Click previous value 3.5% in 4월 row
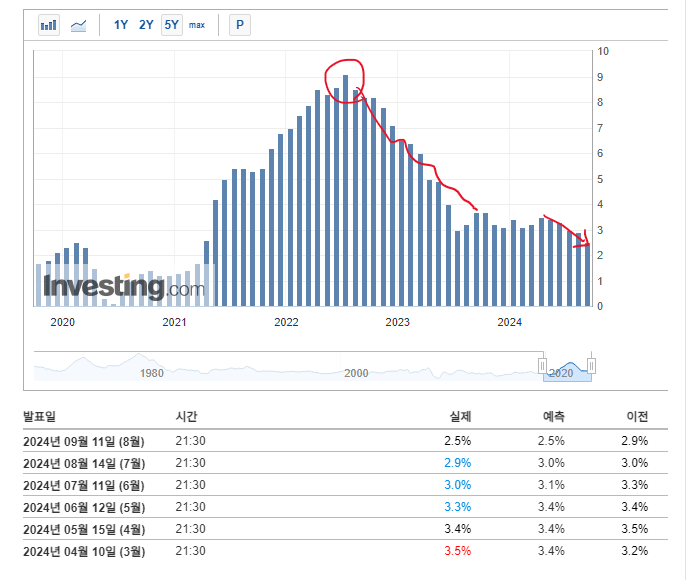The image size is (695, 580). click(635, 529)
